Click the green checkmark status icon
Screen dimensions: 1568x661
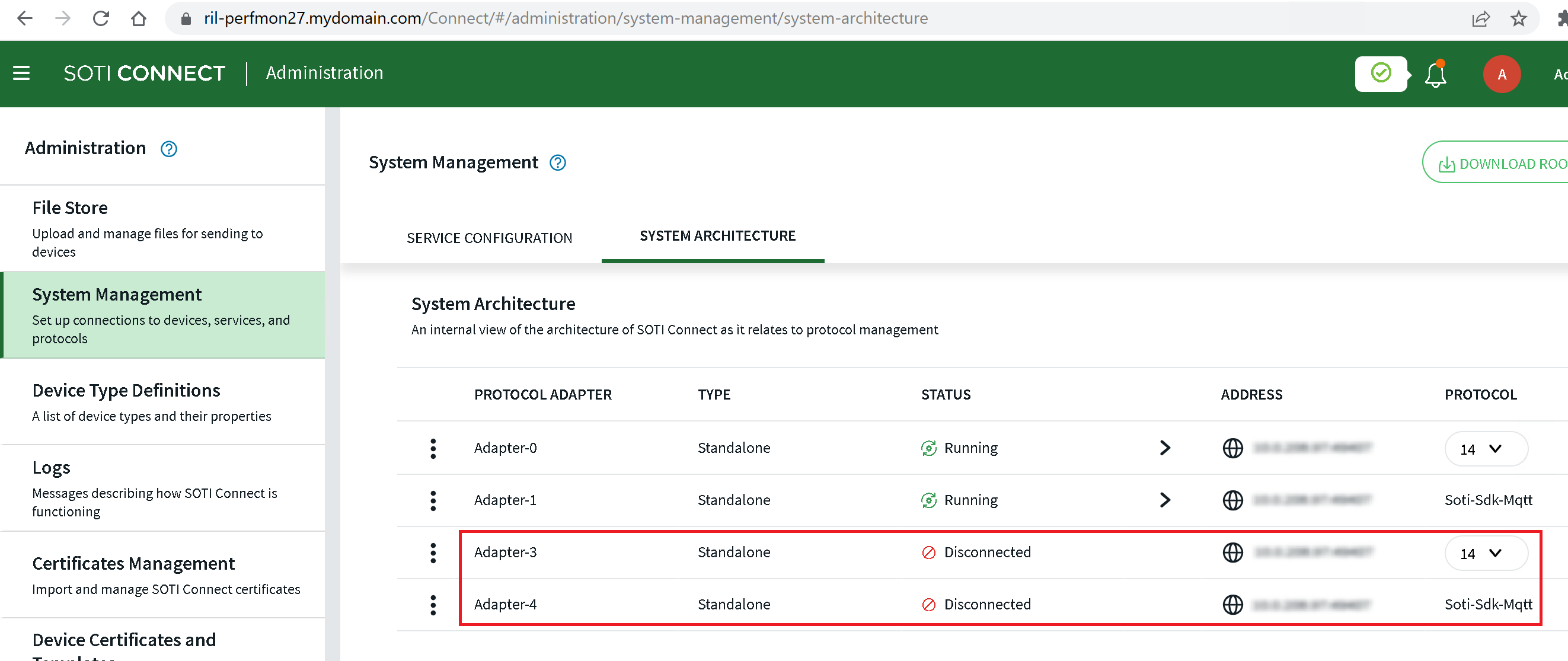pos(1381,74)
